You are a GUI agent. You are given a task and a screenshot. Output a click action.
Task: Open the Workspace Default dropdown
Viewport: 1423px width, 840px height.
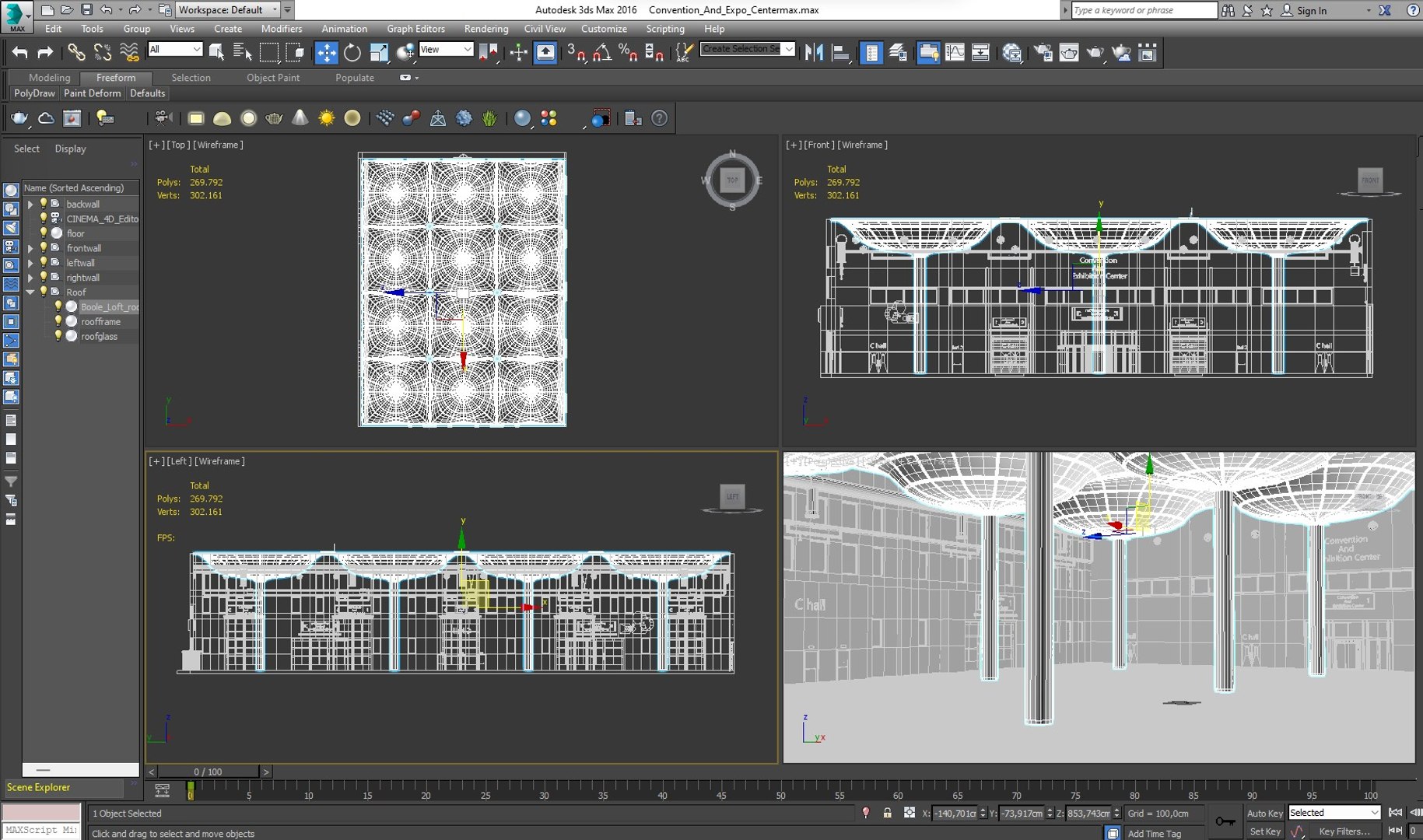228,10
